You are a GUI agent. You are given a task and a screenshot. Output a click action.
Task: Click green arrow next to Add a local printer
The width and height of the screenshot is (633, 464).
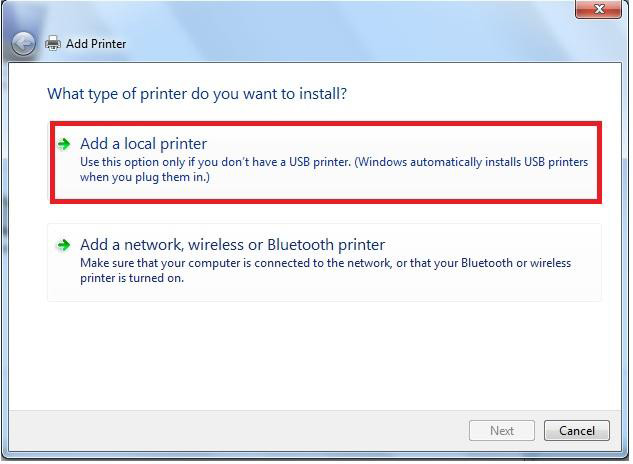tap(64, 144)
